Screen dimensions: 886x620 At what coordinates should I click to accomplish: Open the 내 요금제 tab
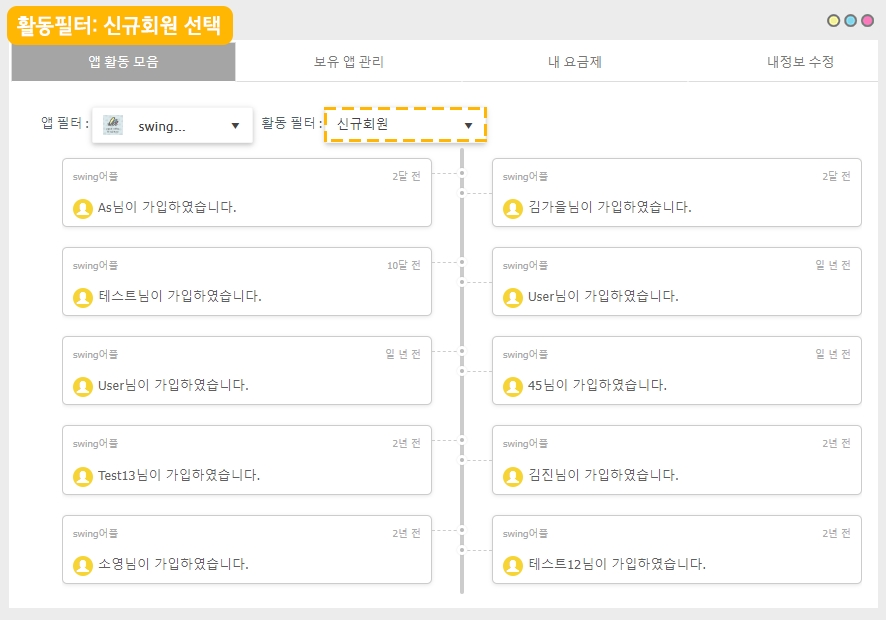[x=574, y=62]
